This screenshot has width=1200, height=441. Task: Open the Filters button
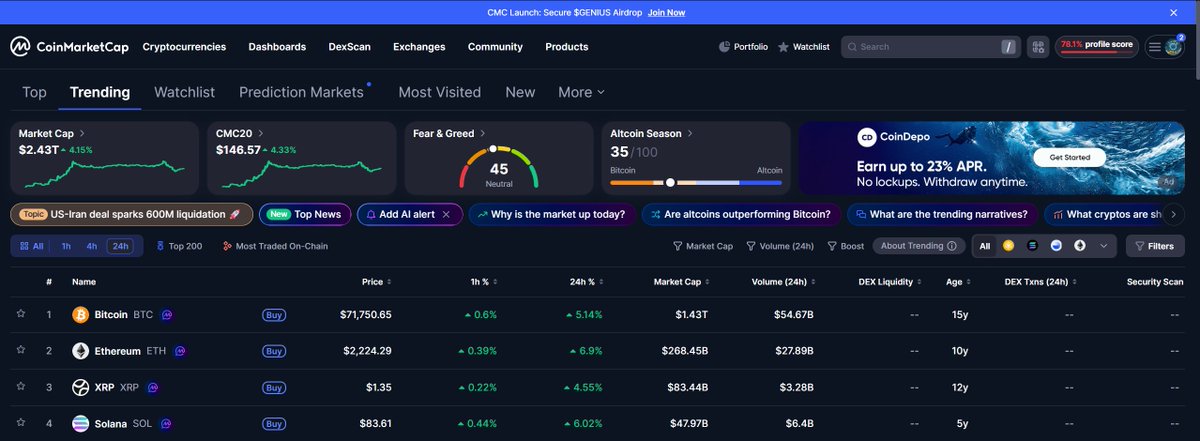point(1155,246)
